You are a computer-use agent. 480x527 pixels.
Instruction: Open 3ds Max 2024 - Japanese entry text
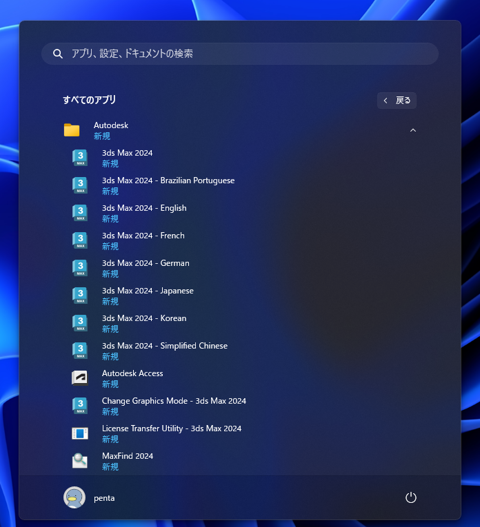[148, 291]
